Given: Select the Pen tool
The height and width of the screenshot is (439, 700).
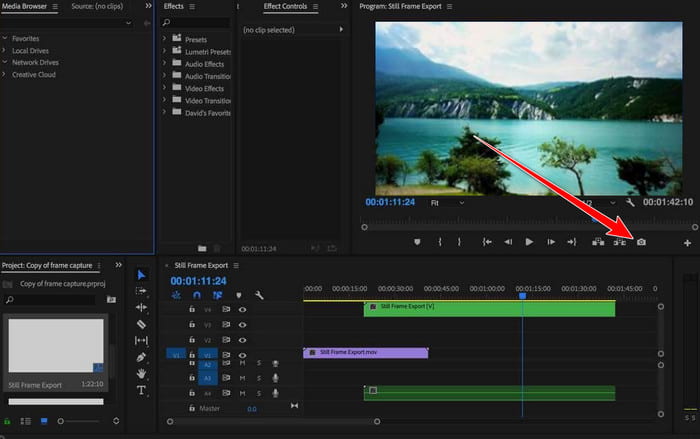Looking at the screenshot, I should tap(141, 357).
